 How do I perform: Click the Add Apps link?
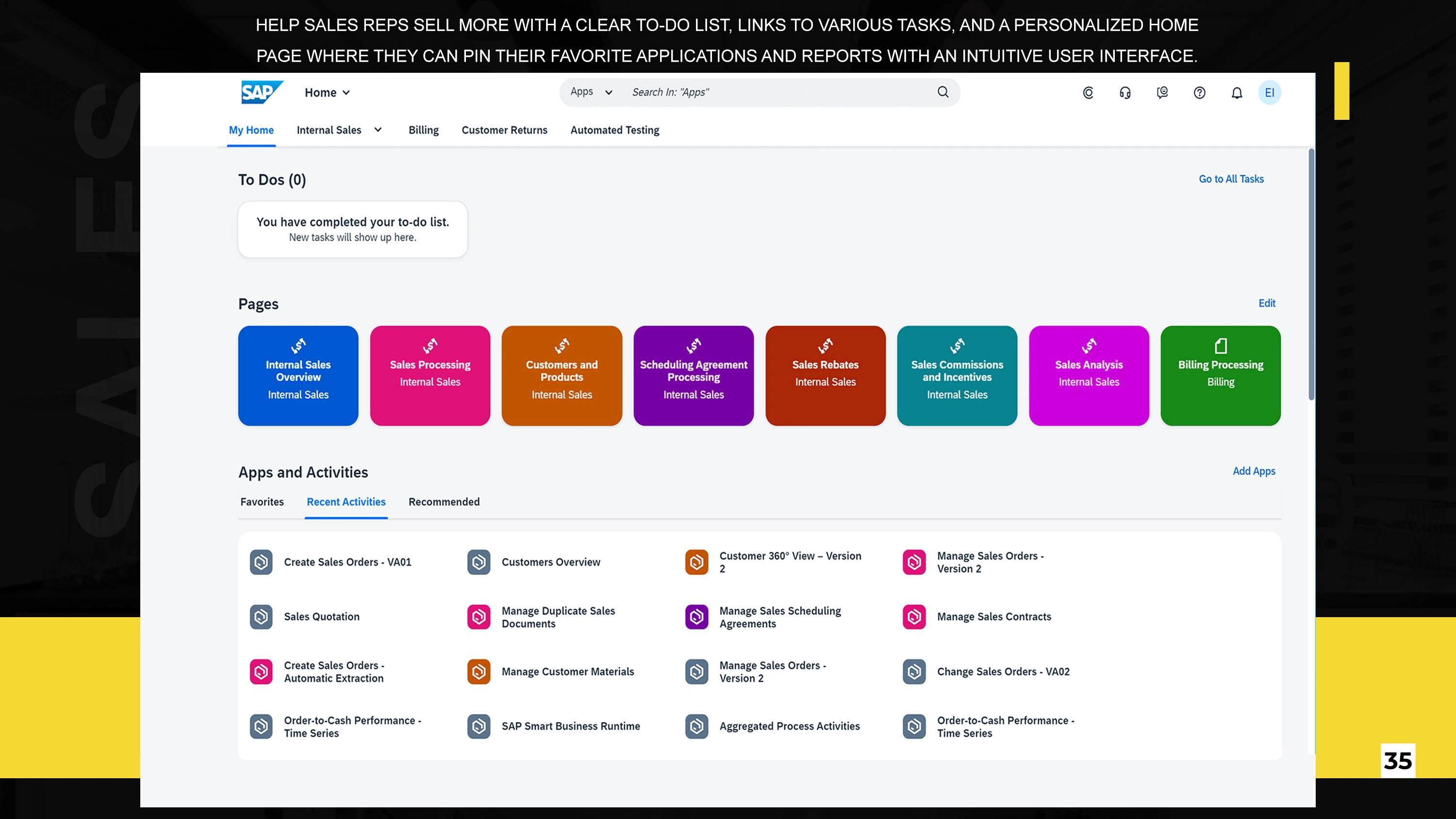tap(1254, 472)
